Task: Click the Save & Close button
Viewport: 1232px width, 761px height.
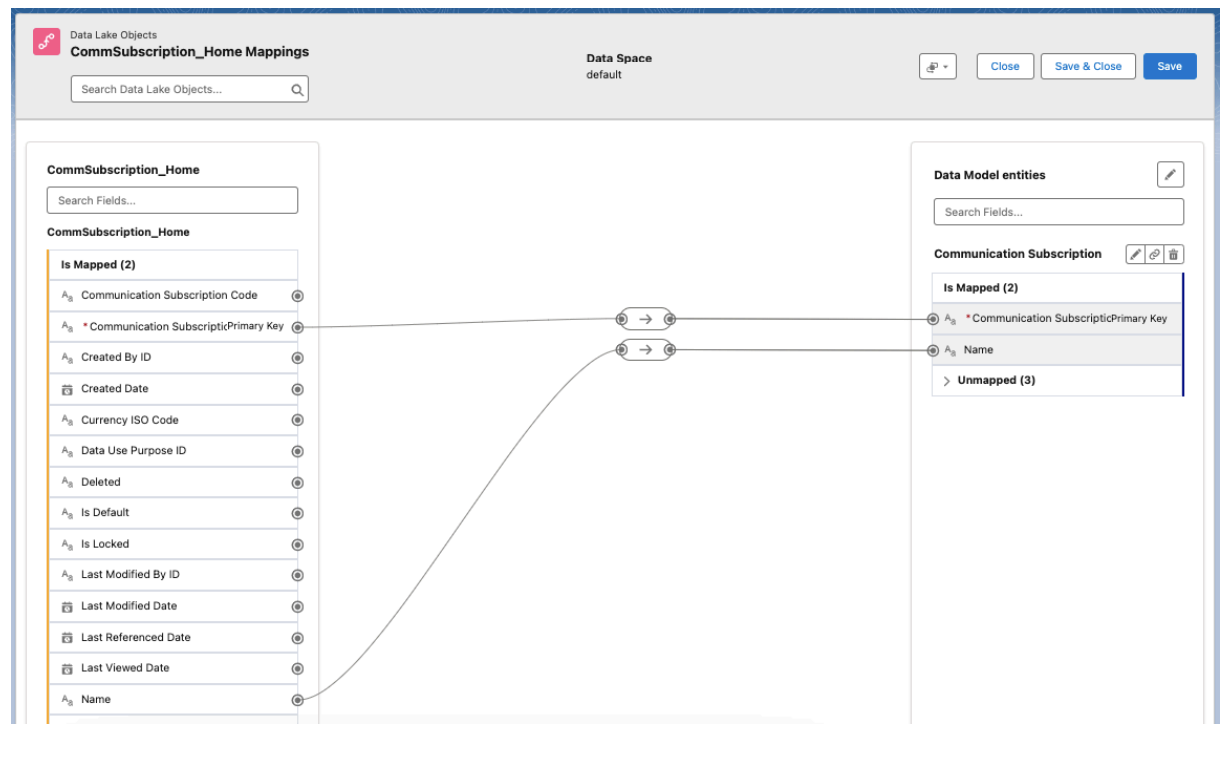Action: [x=1088, y=66]
